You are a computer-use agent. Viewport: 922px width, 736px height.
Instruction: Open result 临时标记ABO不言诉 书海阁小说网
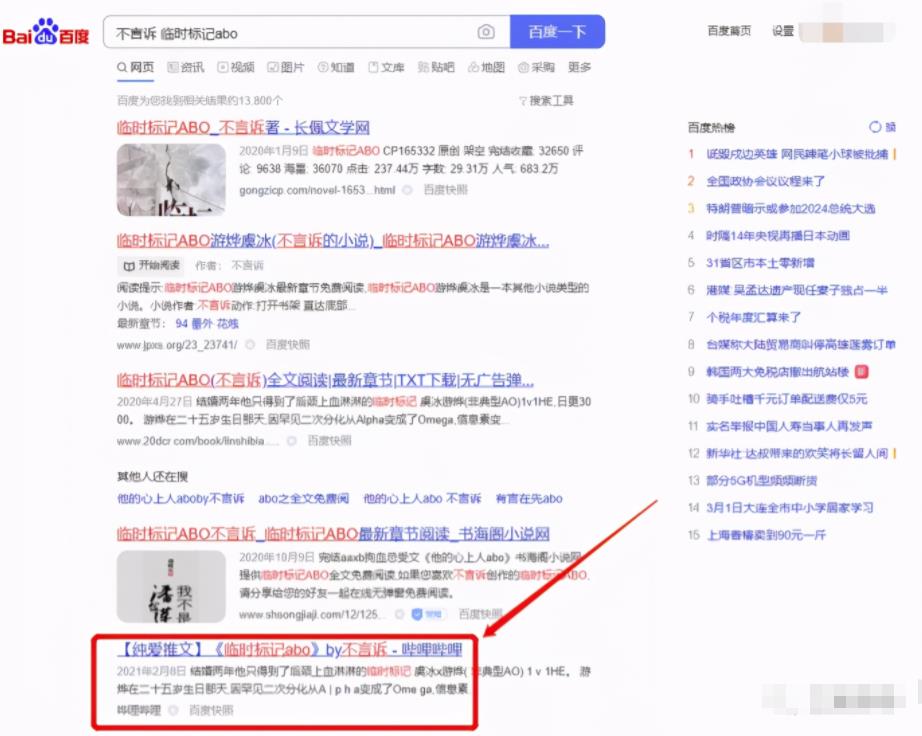333,534
